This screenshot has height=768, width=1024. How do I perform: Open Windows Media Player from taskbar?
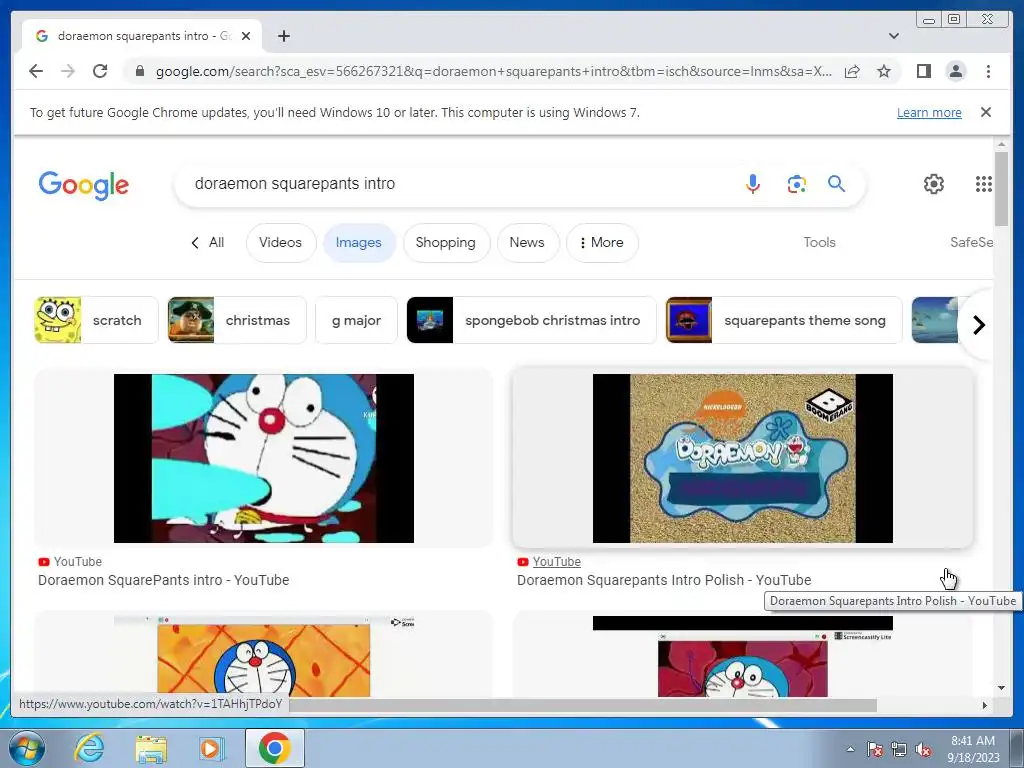click(x=211, y=748)
